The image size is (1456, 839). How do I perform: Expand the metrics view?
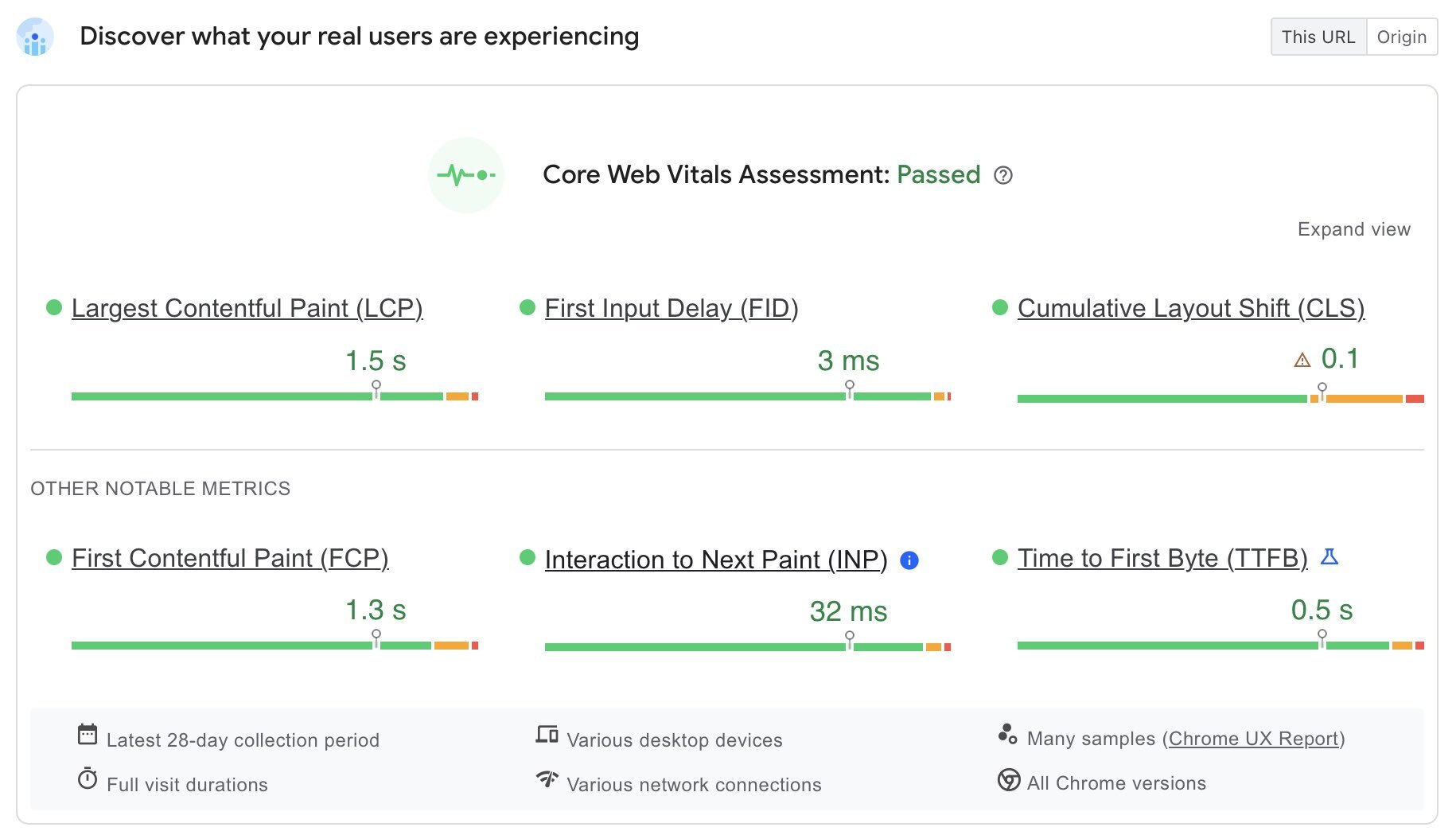point(1353,229)
